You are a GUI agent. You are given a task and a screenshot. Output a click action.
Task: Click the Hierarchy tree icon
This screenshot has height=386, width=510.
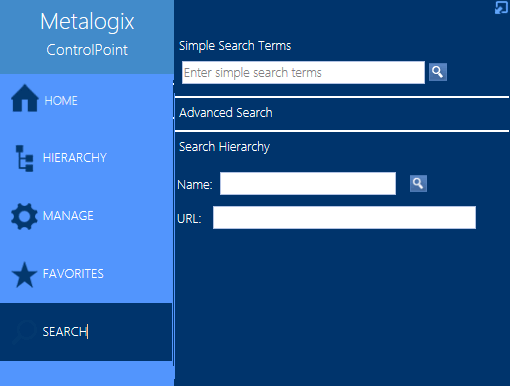click(x=25, y=158)
